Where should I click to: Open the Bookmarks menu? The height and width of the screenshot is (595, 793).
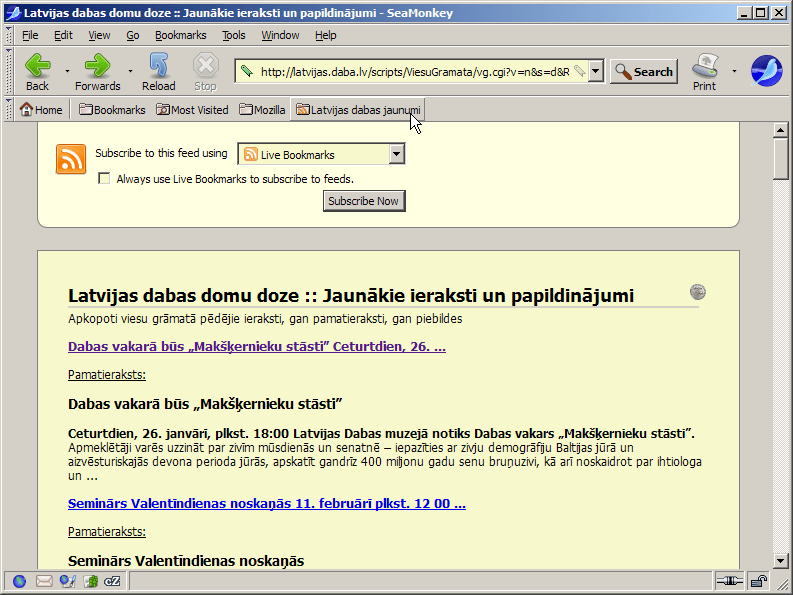pyautogui.click(x=181, y=35)
